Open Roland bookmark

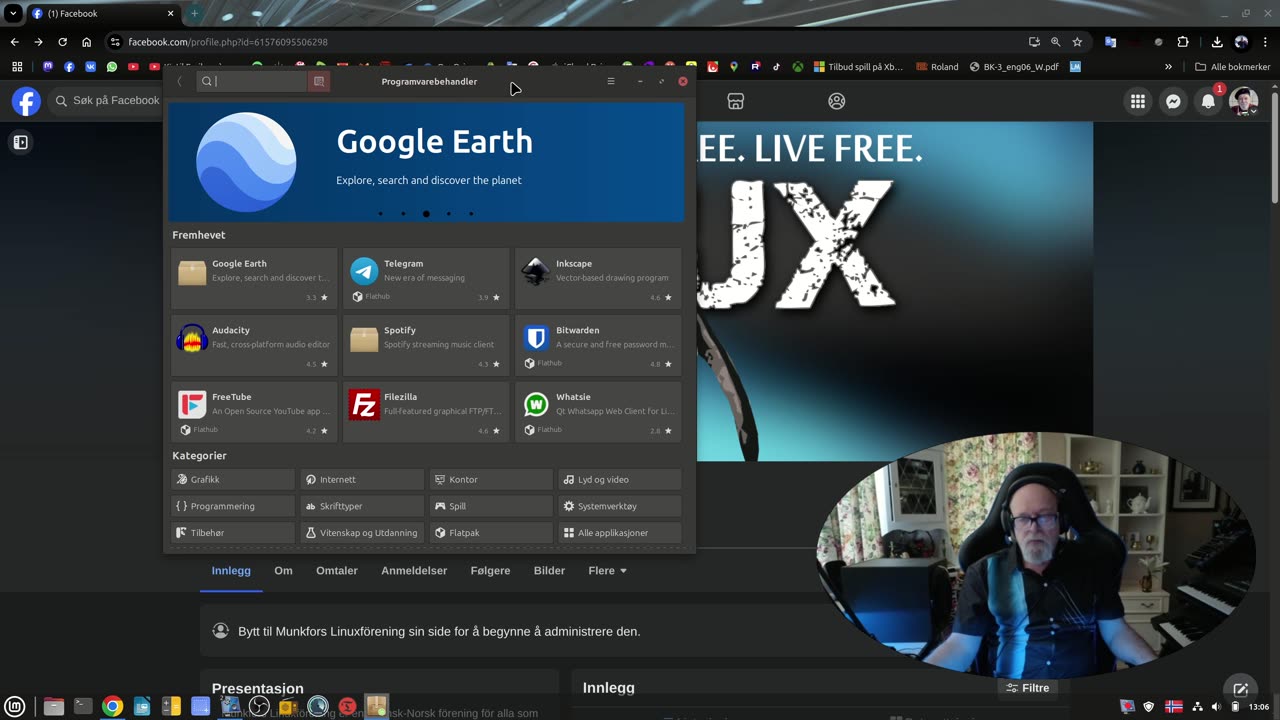(936, 67)
